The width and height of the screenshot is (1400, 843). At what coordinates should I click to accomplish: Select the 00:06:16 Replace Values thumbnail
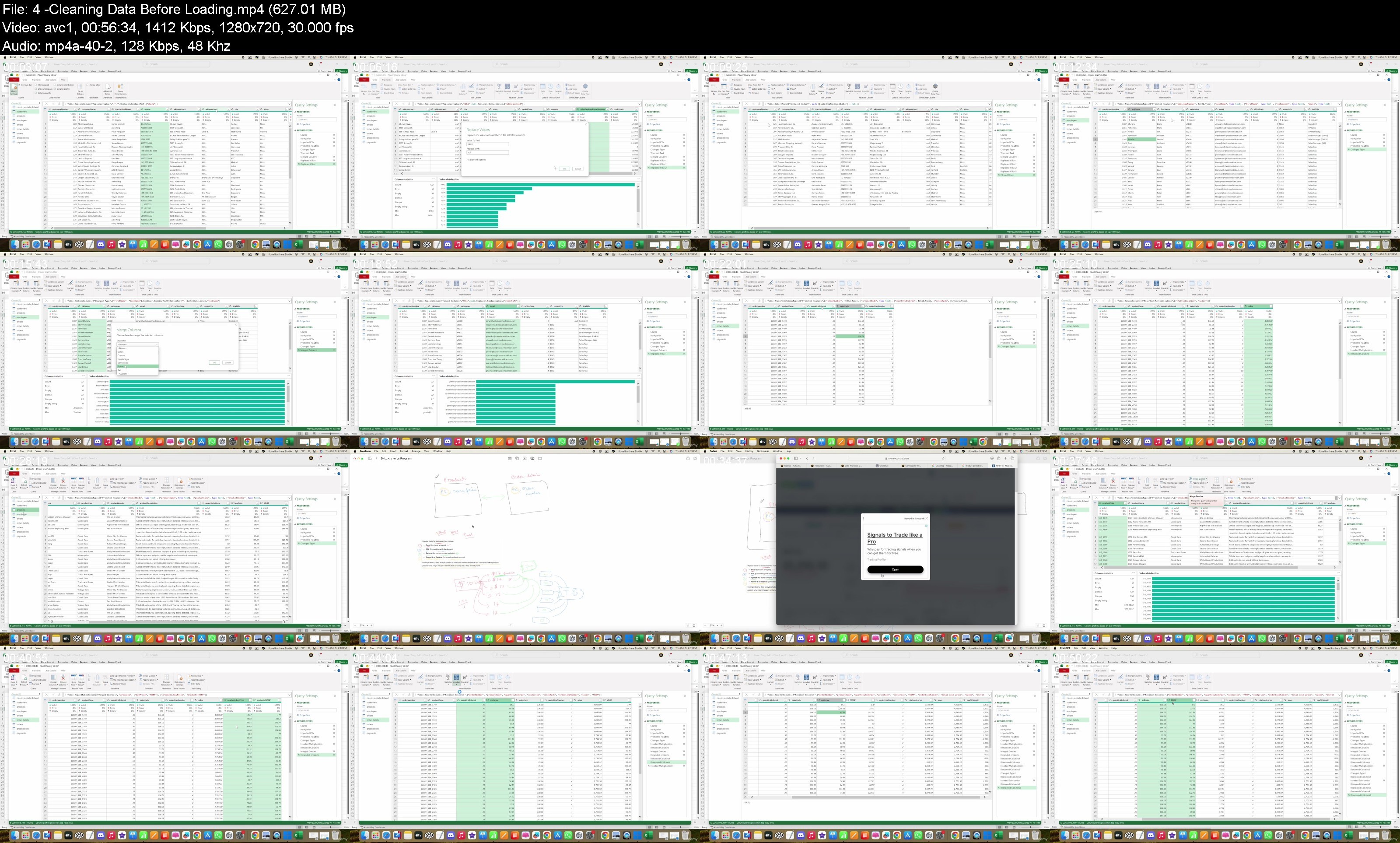pos(525,153)
